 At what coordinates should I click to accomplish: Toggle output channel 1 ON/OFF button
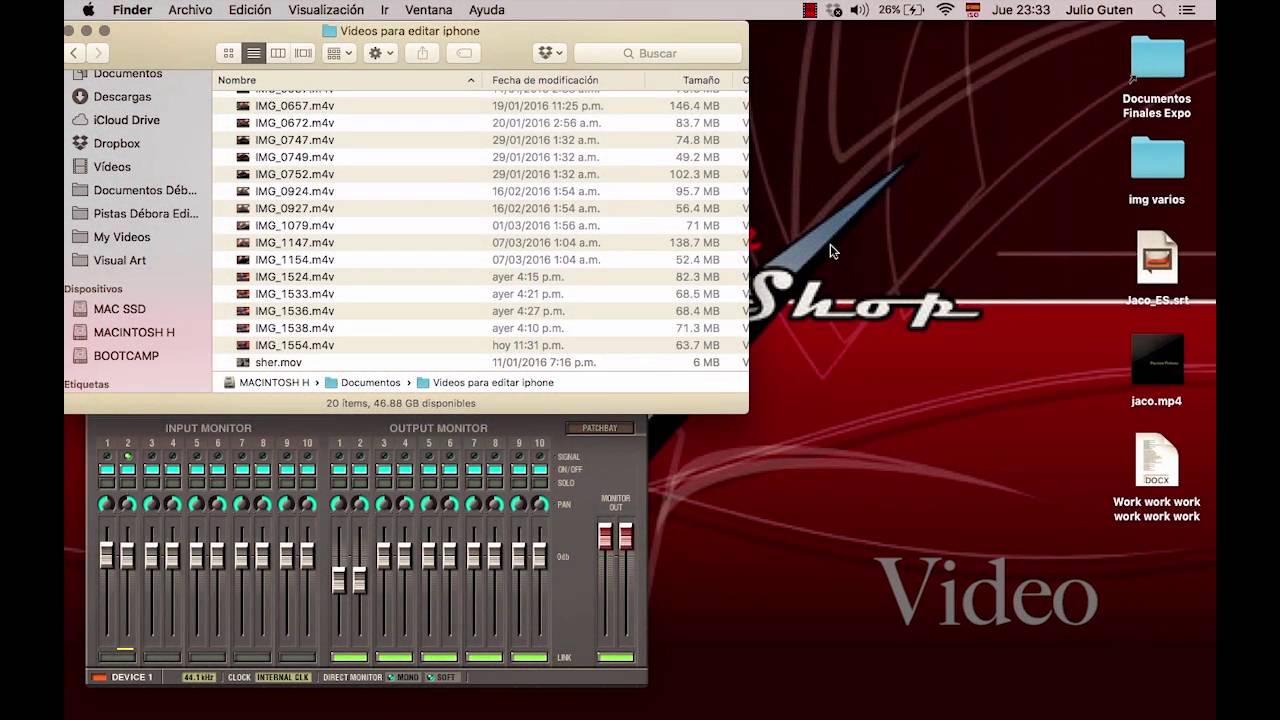[339, 469]
